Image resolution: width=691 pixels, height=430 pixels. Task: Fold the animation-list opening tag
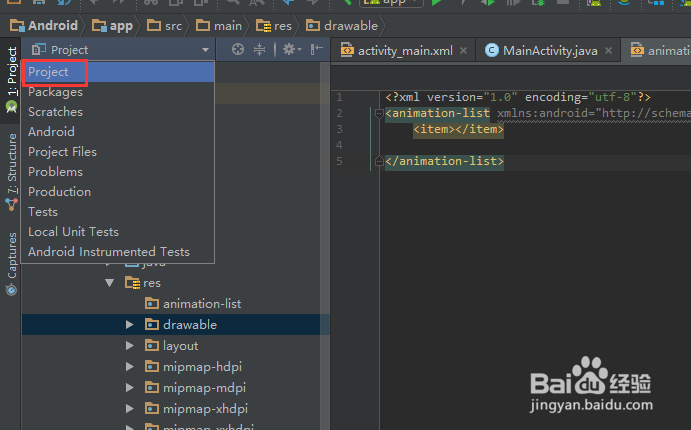click(379, 114)
